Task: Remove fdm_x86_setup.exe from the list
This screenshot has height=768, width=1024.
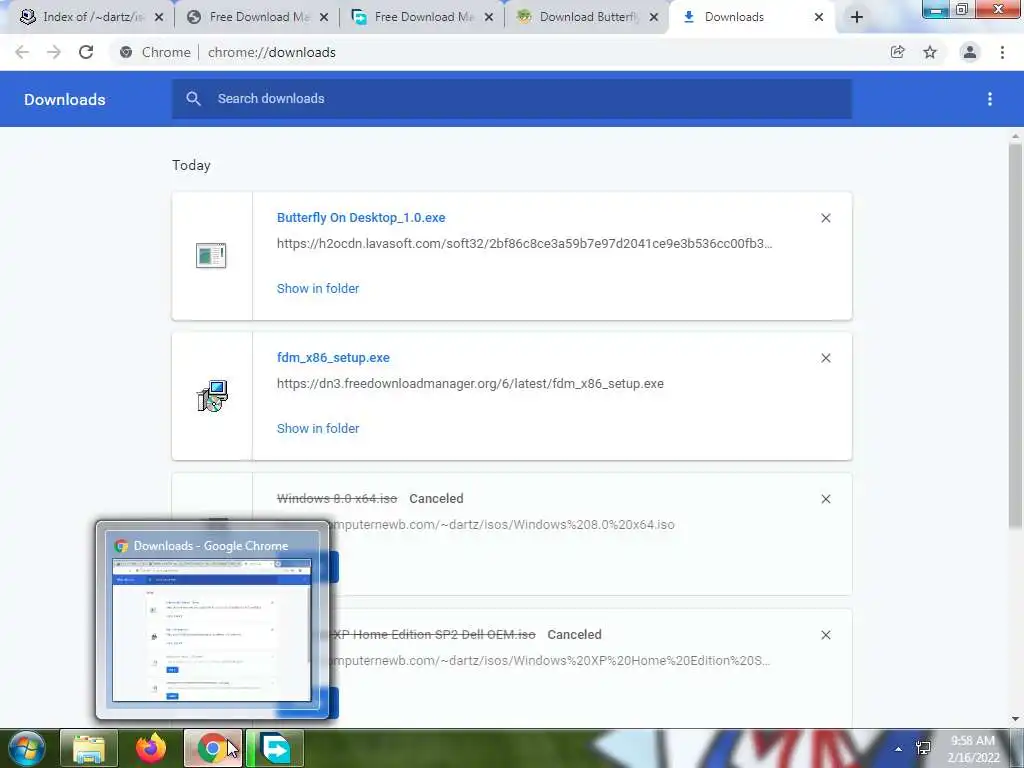Action: tap(826, 358)
